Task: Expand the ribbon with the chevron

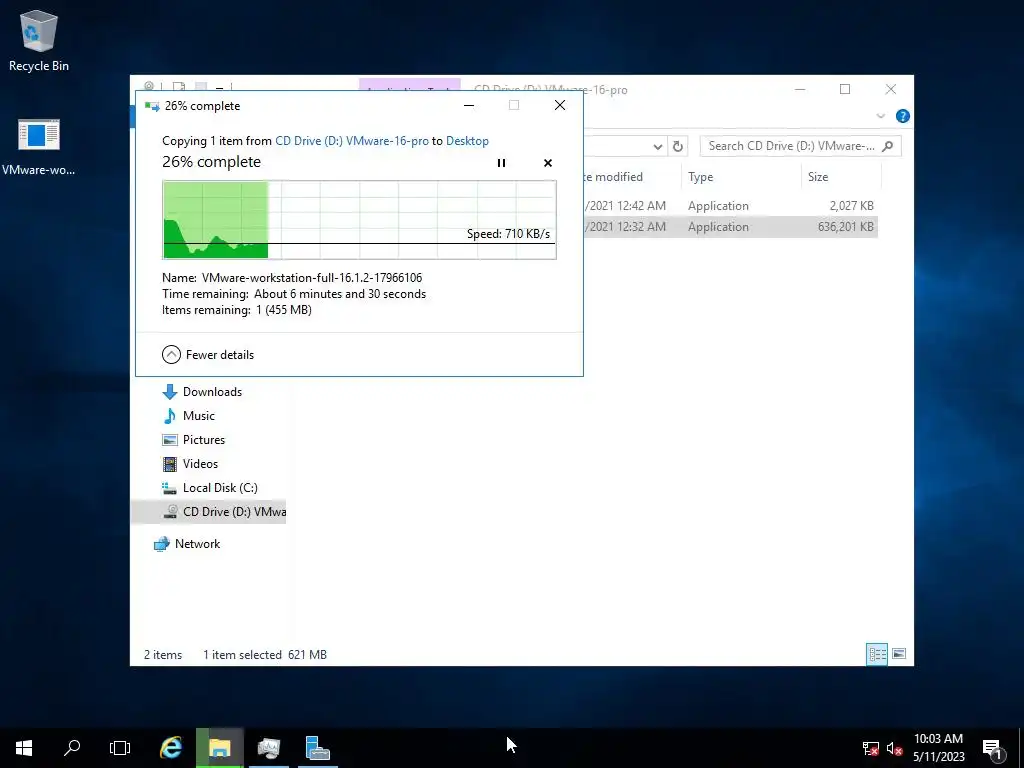Action: (x=880, y=116)
